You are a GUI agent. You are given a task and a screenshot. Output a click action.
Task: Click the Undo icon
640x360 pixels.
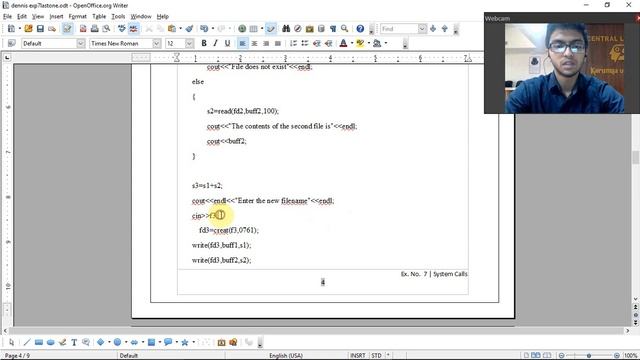click(x=204, y=29)
